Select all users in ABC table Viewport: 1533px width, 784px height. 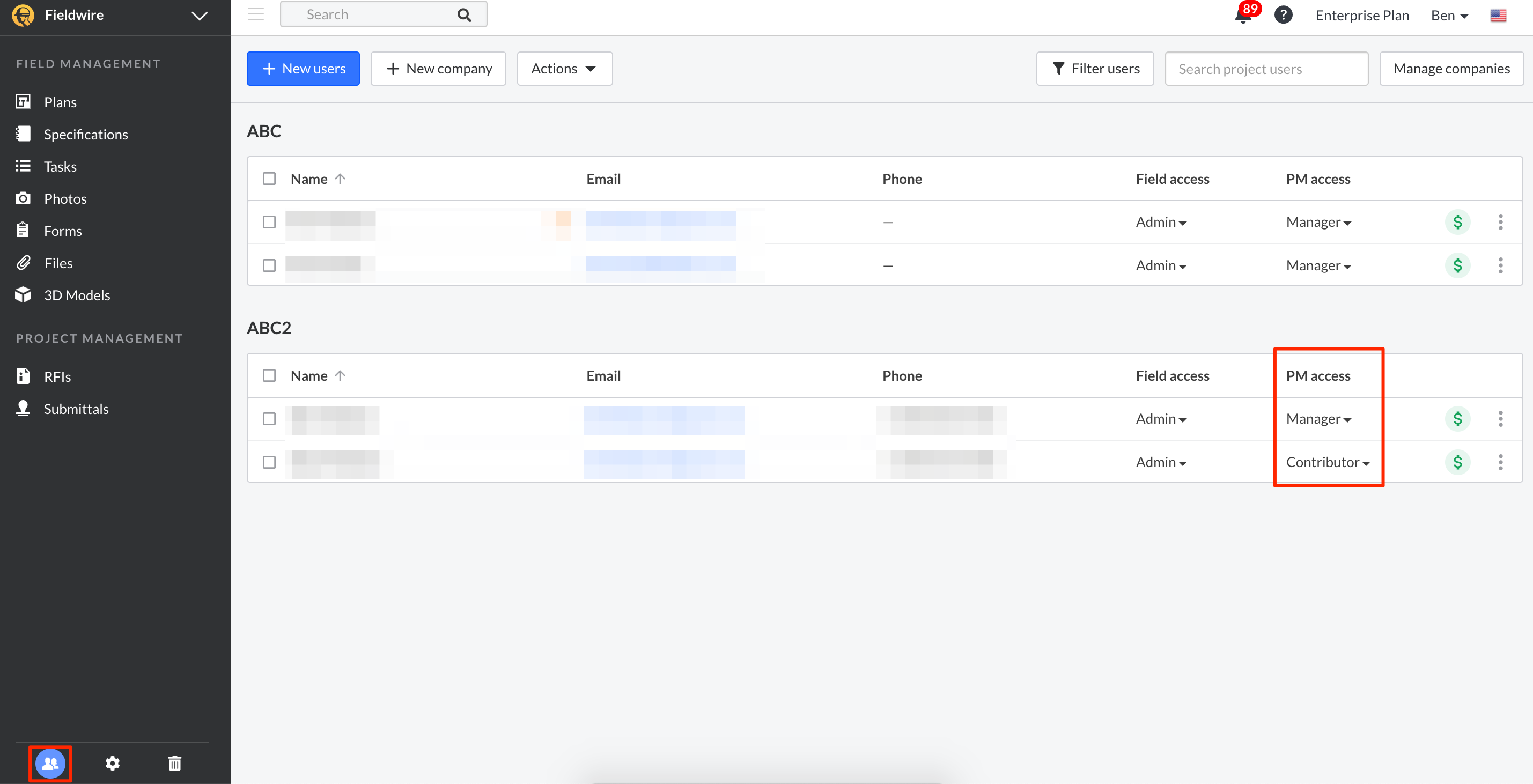pyautogui.click(x=269, y=179)
